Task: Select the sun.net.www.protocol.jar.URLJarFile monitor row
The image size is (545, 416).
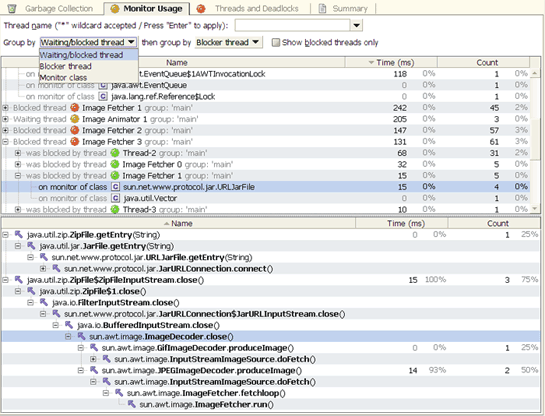Action: [266, 187]
